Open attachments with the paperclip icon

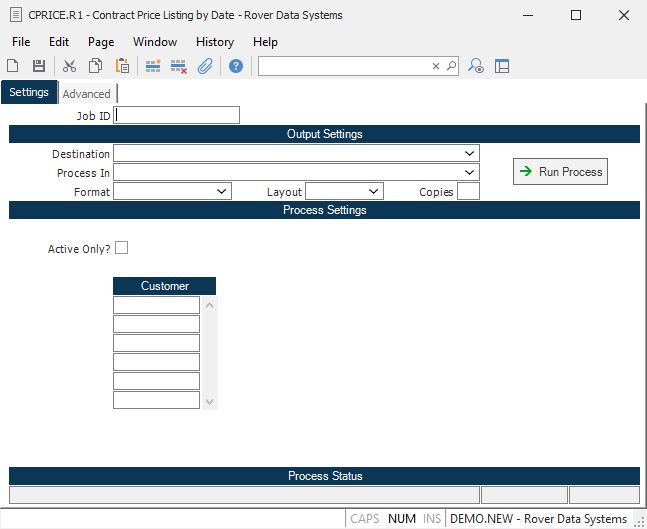click(x=205, y=66)
